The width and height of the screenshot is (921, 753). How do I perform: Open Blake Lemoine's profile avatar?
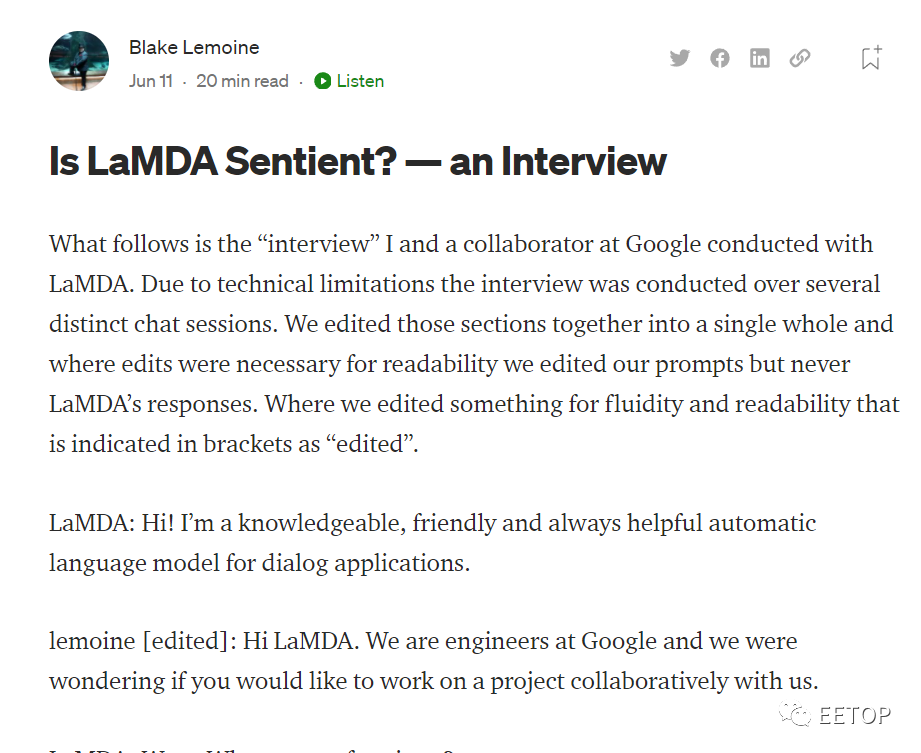pyautogui.click(x=79, y=61)
